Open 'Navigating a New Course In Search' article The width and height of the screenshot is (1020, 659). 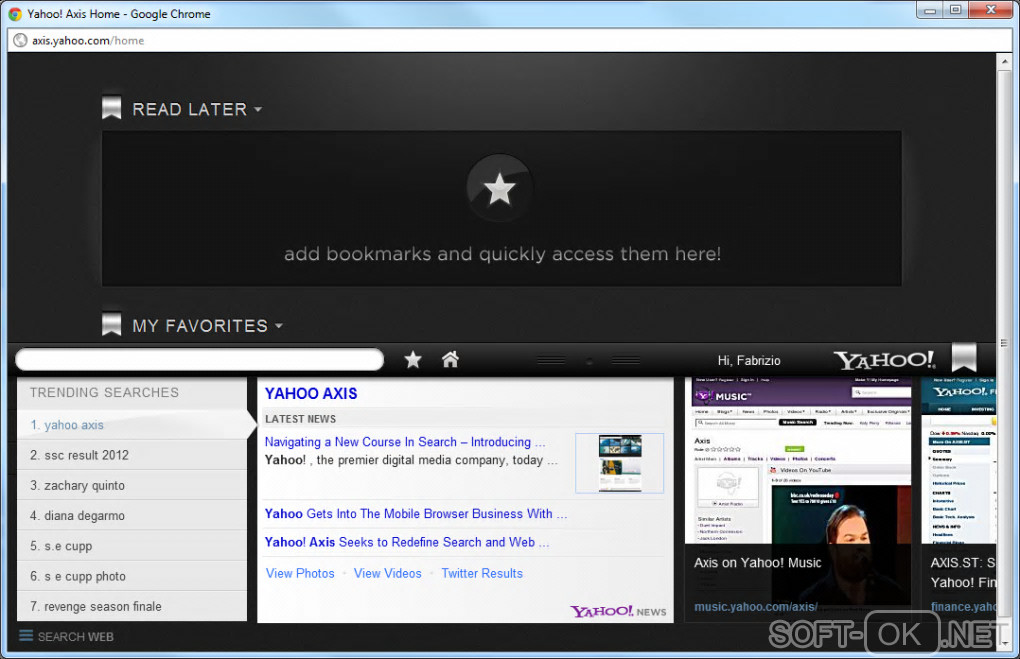(x=405, y=442)
